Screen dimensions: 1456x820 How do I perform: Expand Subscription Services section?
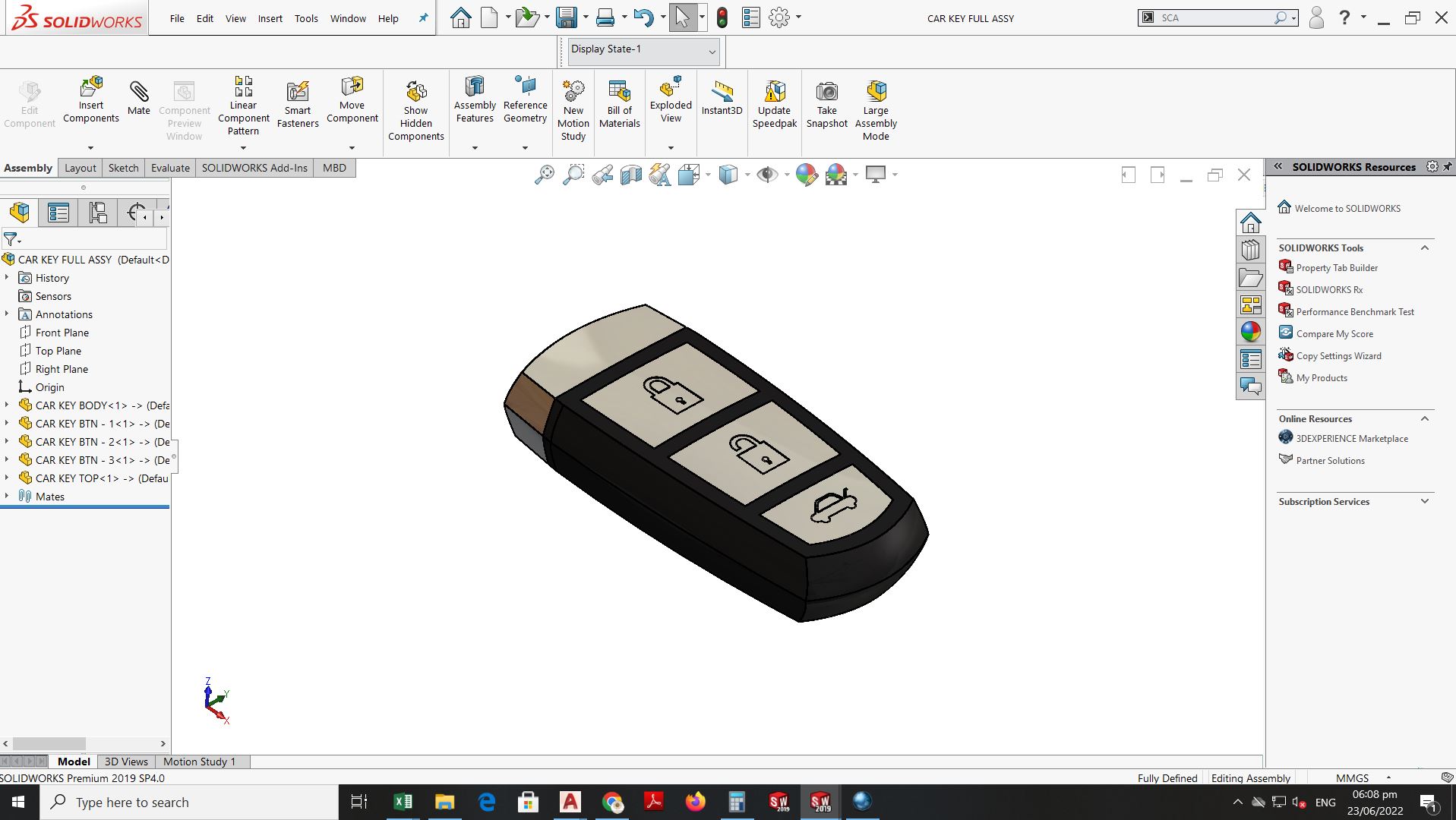pos(1425,501)
